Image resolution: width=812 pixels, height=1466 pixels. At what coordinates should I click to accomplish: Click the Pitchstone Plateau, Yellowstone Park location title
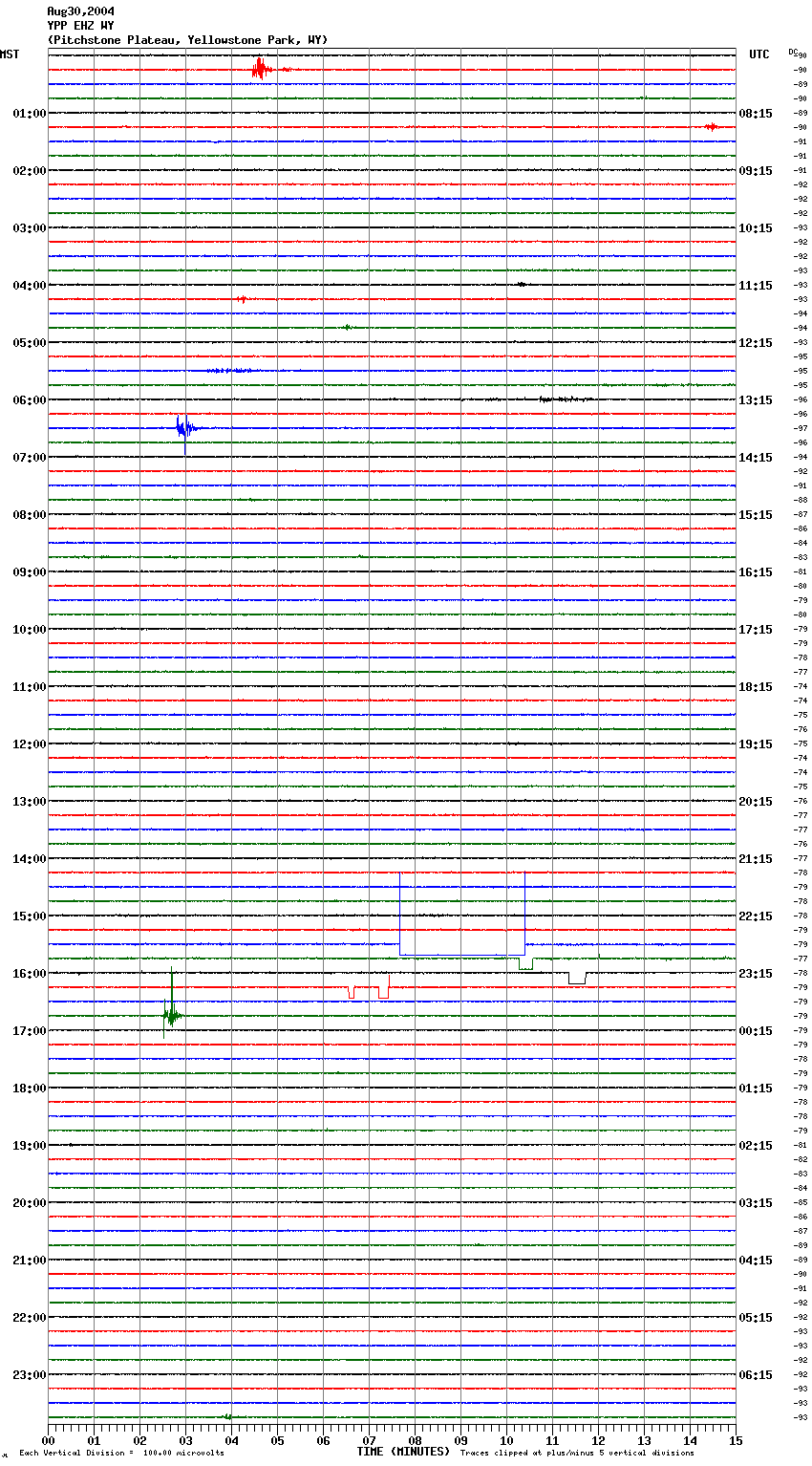187,40
